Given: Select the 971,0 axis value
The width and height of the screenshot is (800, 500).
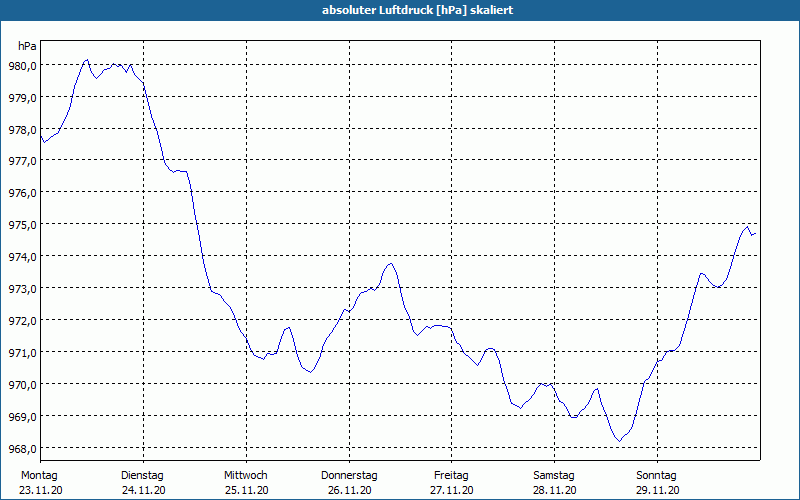Looking at the screenshot, I should click(22, 353).
